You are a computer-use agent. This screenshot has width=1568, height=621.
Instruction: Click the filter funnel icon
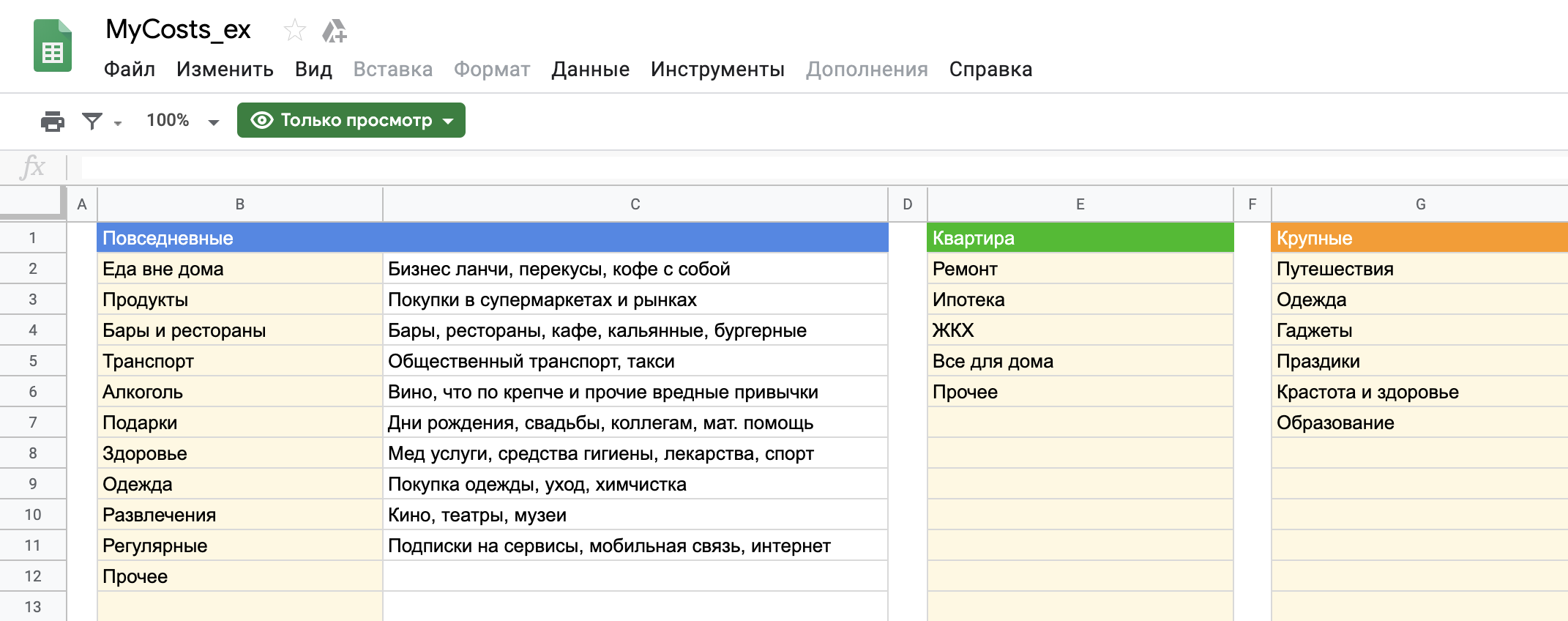click(92, 121)
